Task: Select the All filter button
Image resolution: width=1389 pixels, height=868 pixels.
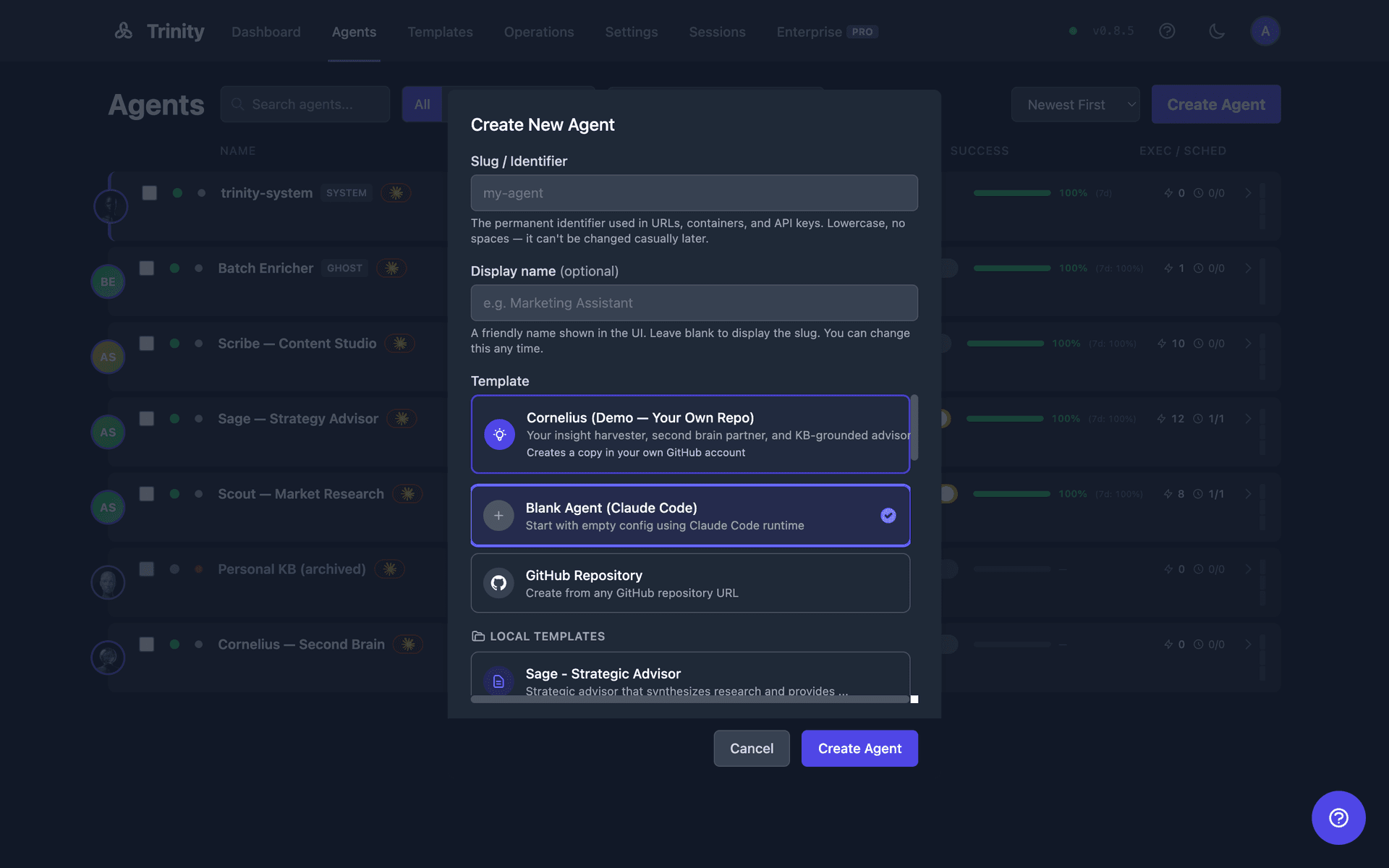Action: tap(422, 104)
